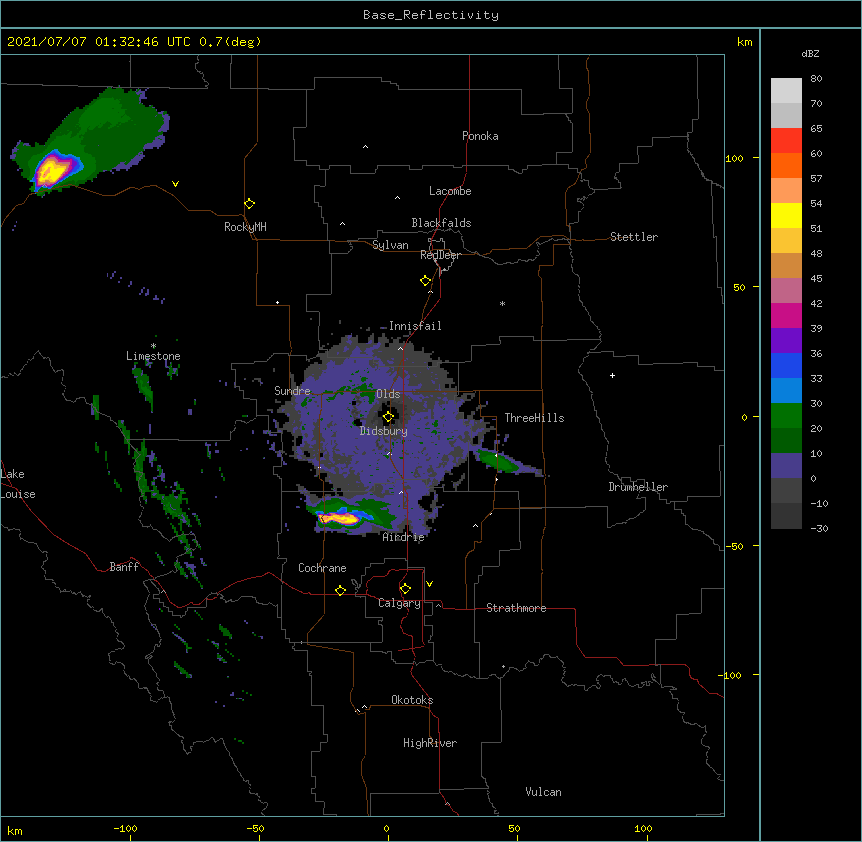Click the white plus marker north of Drumheller

pos(612,375)
